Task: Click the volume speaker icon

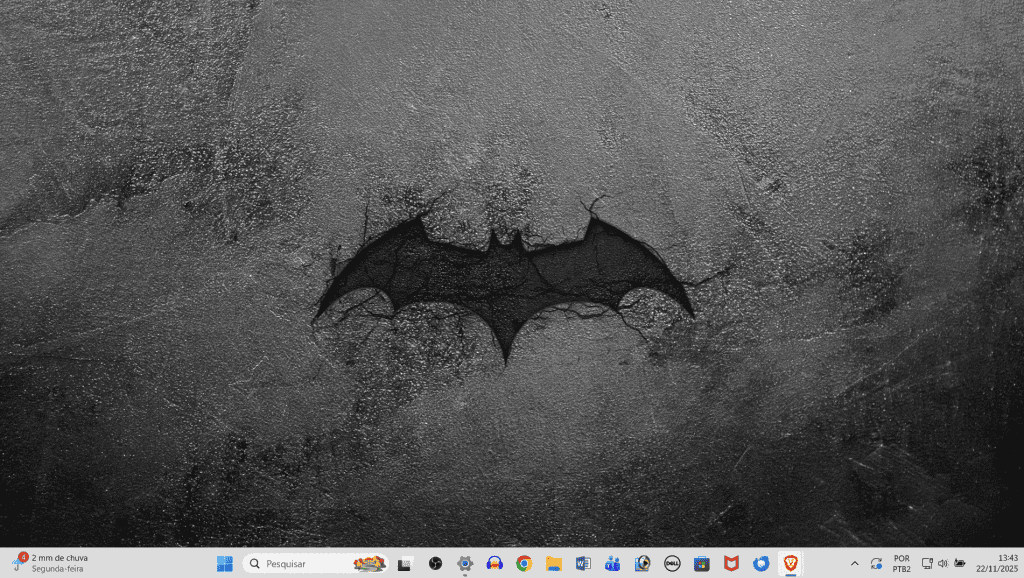Action: coord(942,563)
